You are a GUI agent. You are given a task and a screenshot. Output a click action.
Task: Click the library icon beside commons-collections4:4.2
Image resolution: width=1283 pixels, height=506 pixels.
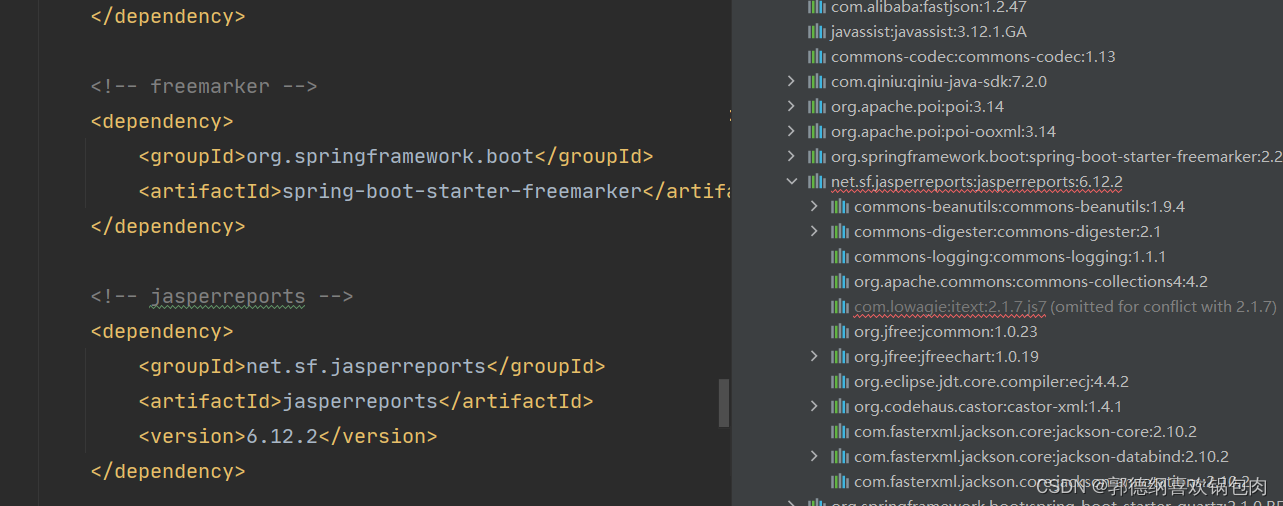pyautogui.click(x=840, y=281)
